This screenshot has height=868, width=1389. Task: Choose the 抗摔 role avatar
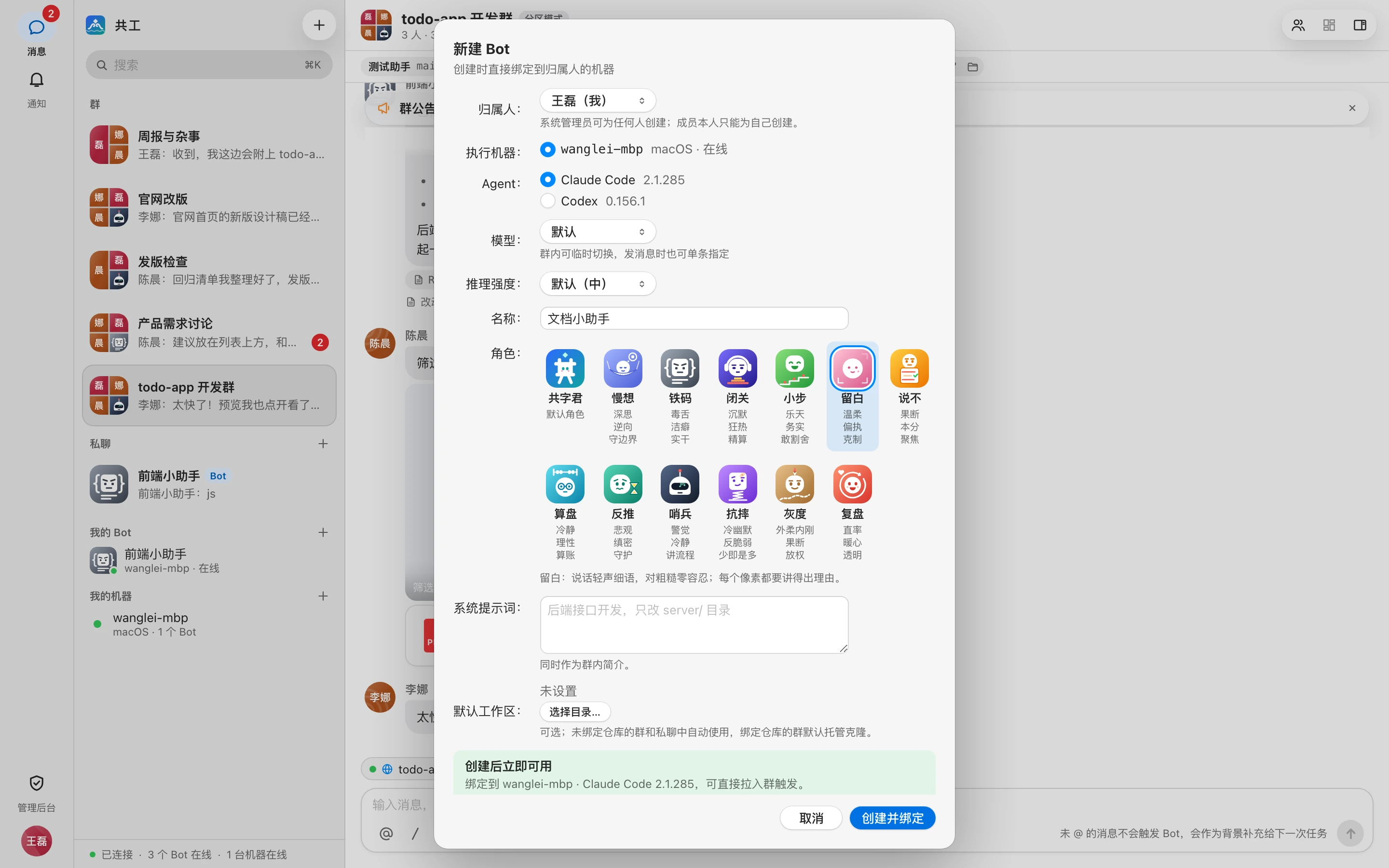point(737,484)
